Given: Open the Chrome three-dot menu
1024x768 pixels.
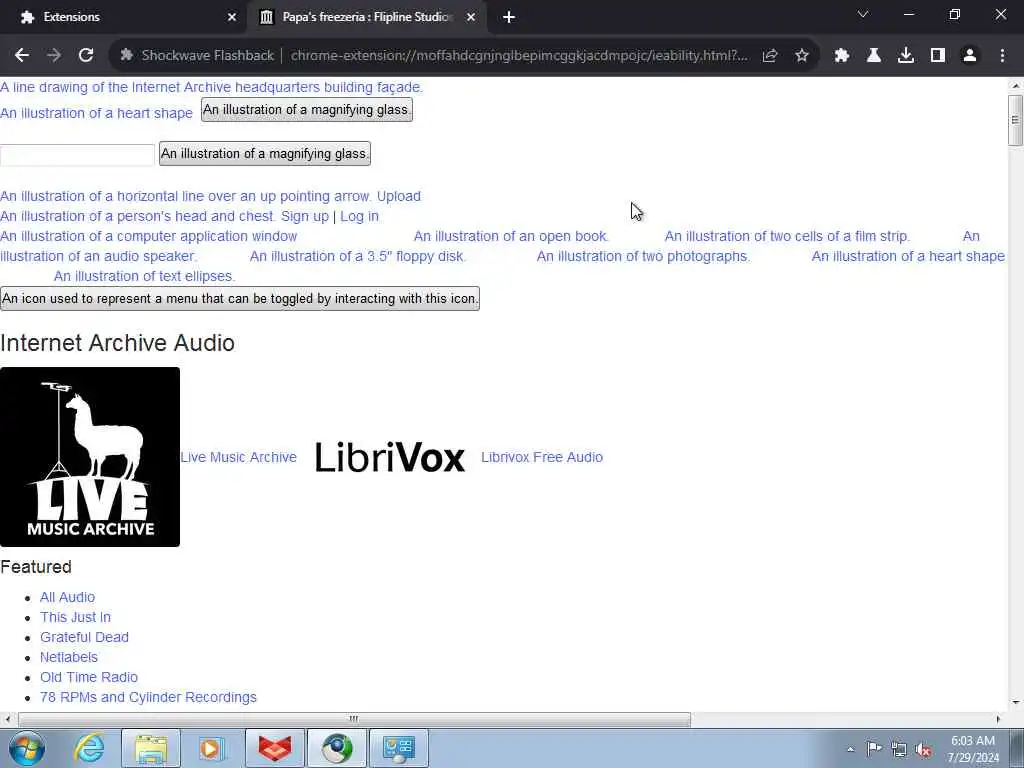Looking at the screenshot, I should coord(1002,56).
